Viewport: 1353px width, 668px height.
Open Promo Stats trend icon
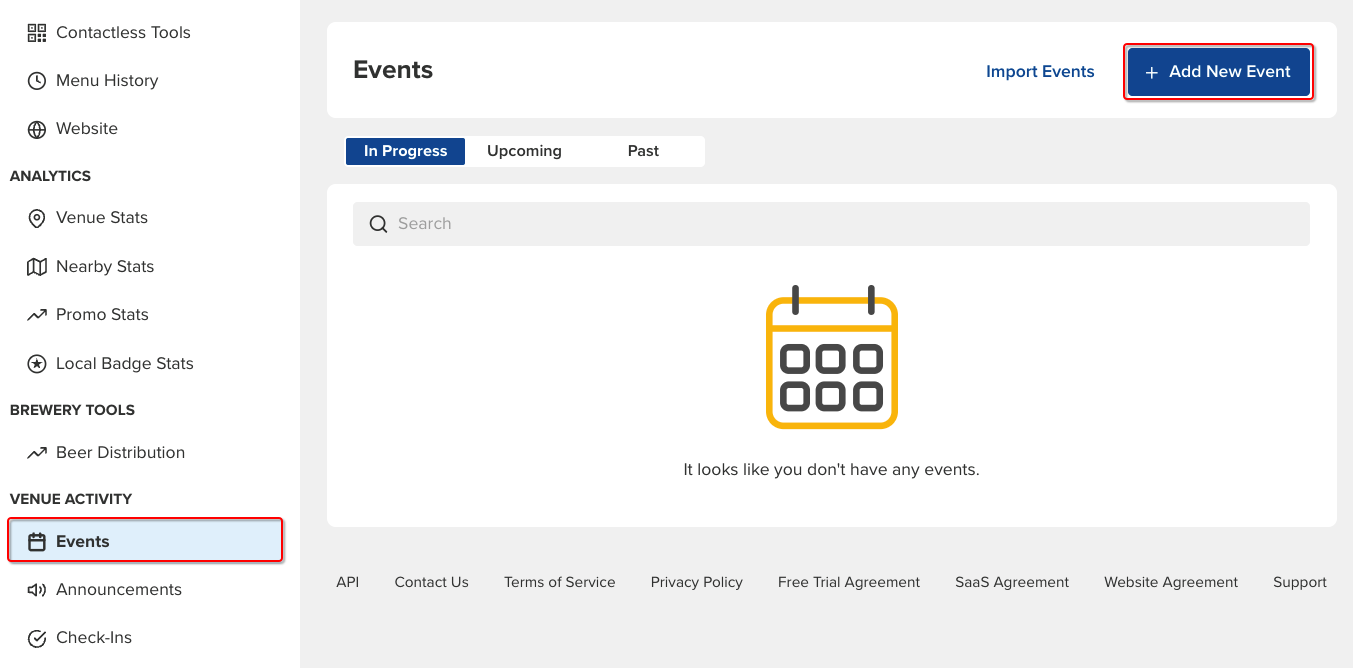pos(37,315)
